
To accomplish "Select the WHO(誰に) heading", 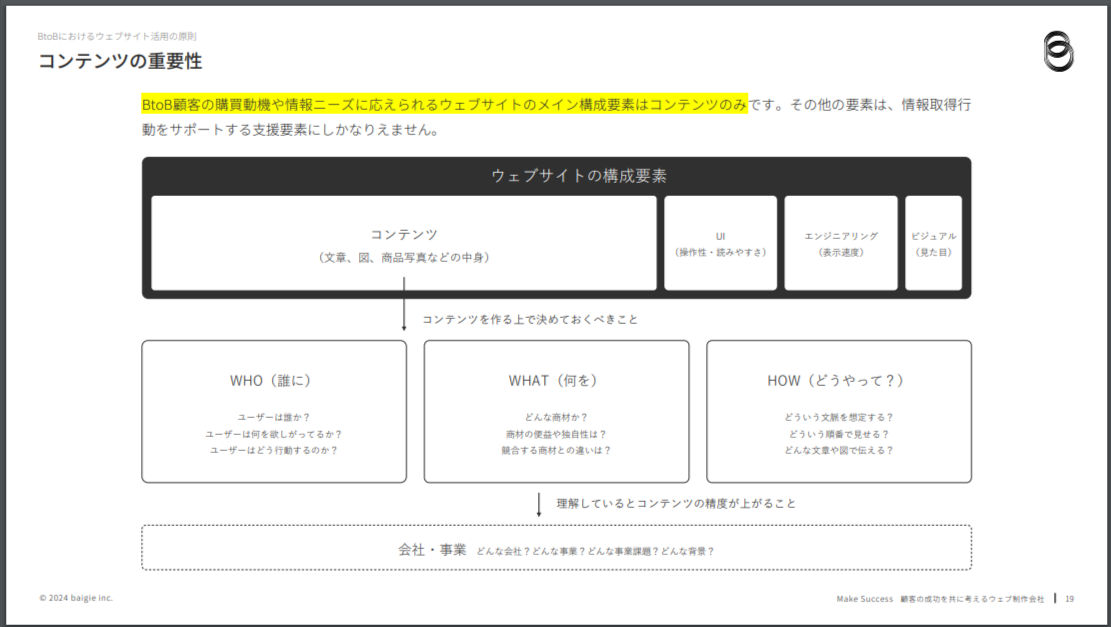I will (271, 381).
